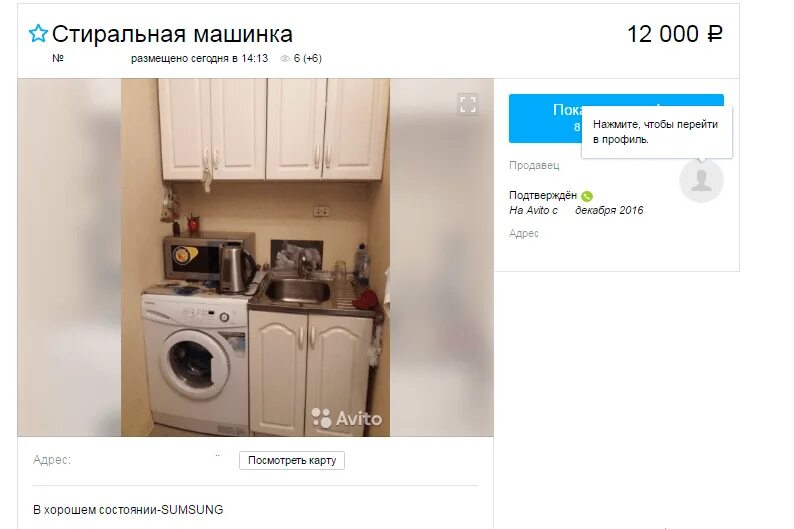
Task: Click the 12 000 ₽ price
Action: [x=674, y=34]
